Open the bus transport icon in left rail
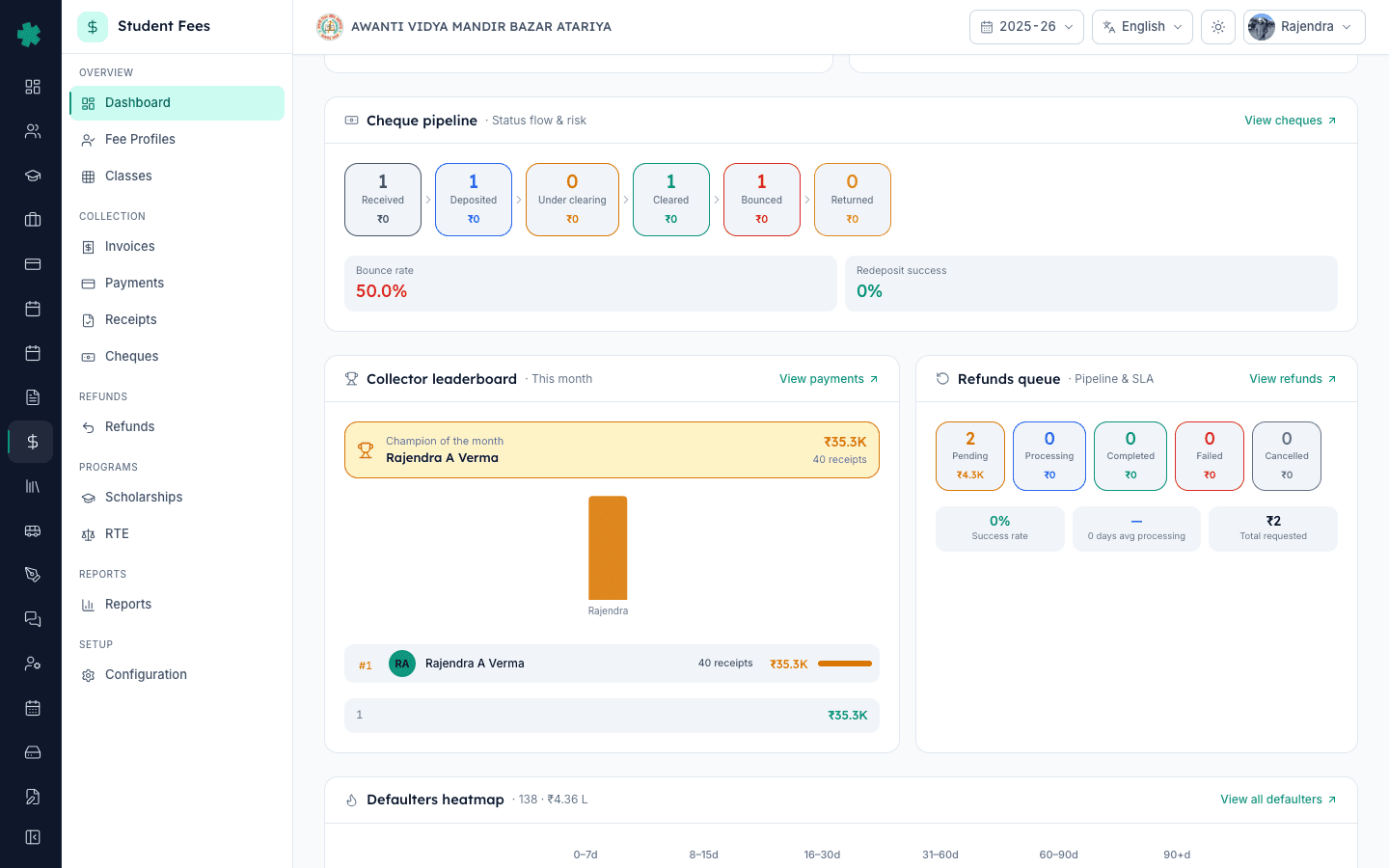This screenshot has height=868, width=1389. (x=33, y=530)
